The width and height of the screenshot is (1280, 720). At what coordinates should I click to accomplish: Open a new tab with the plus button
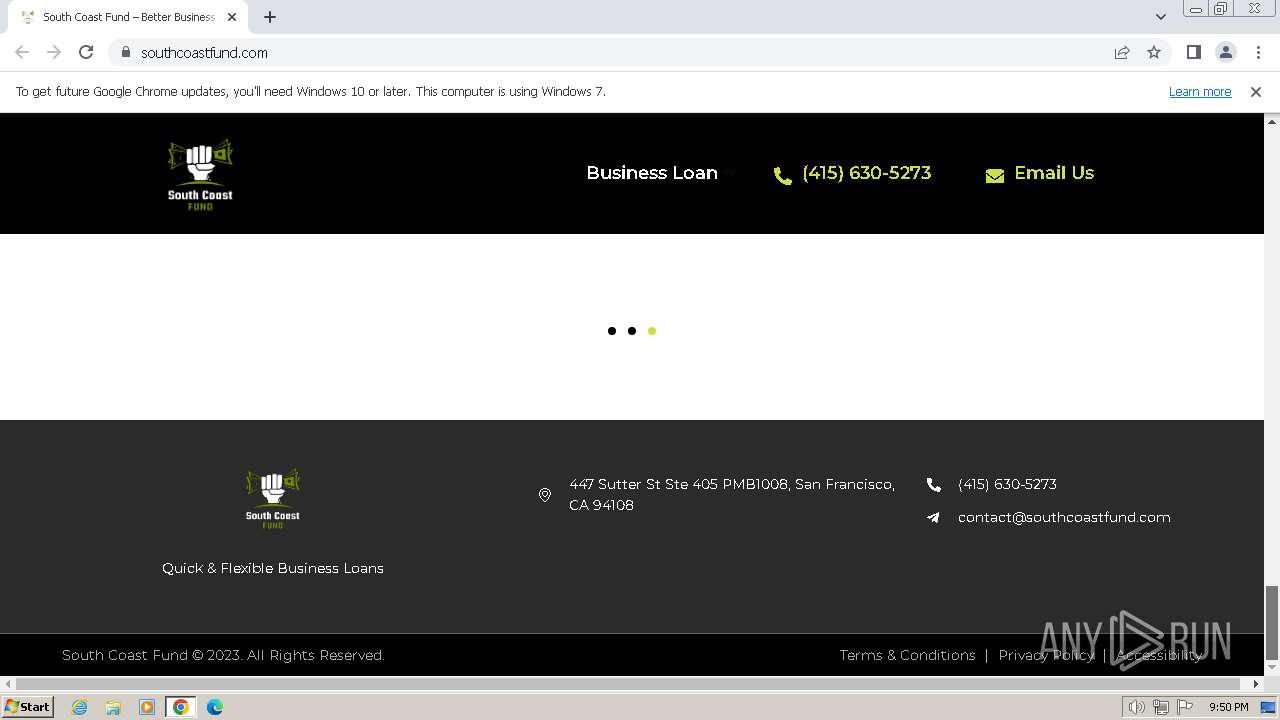click(x=270, y=17)
